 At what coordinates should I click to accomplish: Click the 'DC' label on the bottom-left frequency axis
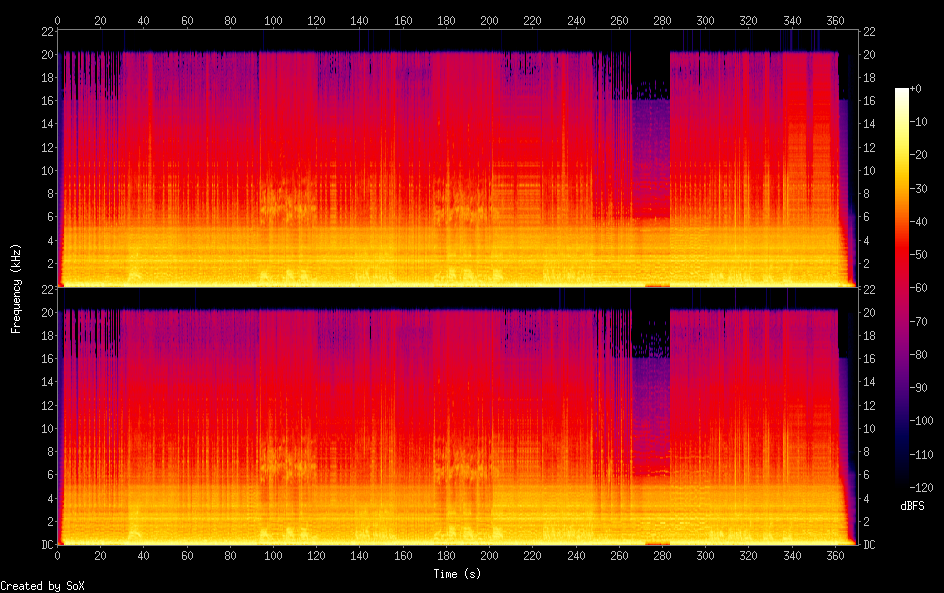pyautogui.click(x=45, y=545)
